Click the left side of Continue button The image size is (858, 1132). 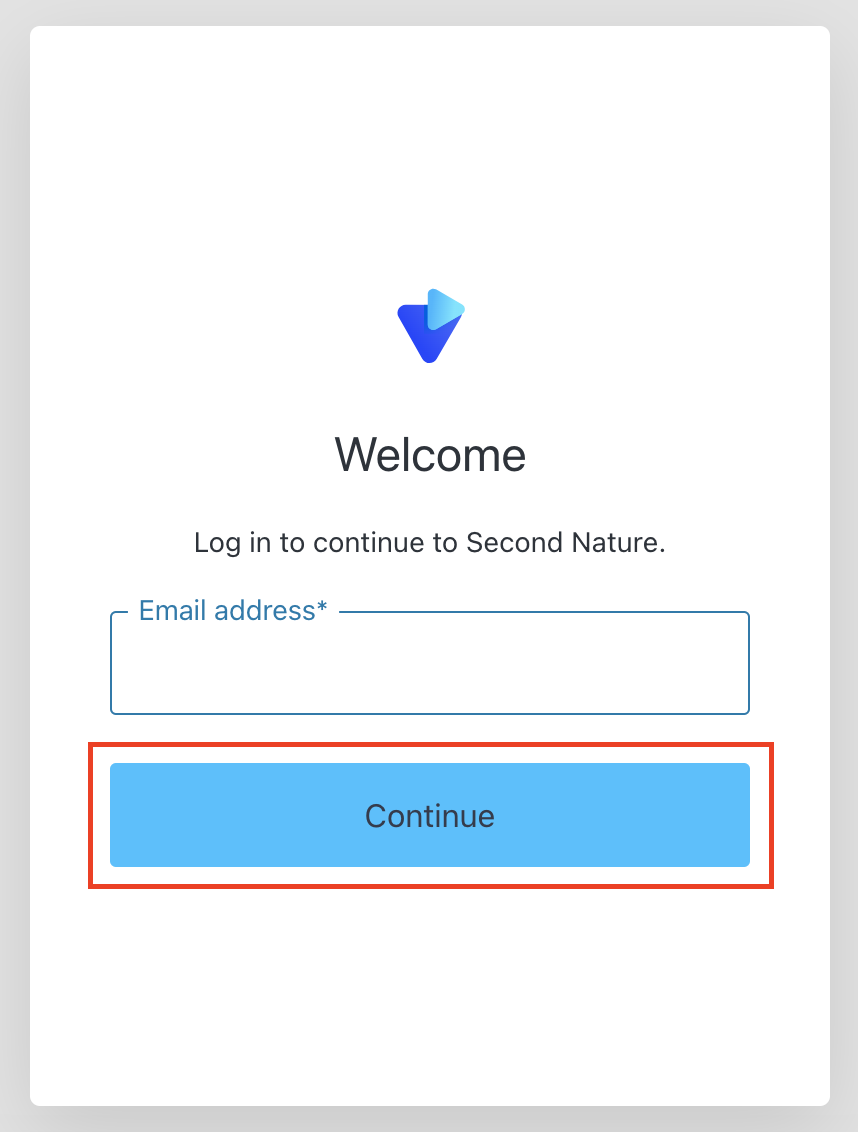tap(181, 815)
